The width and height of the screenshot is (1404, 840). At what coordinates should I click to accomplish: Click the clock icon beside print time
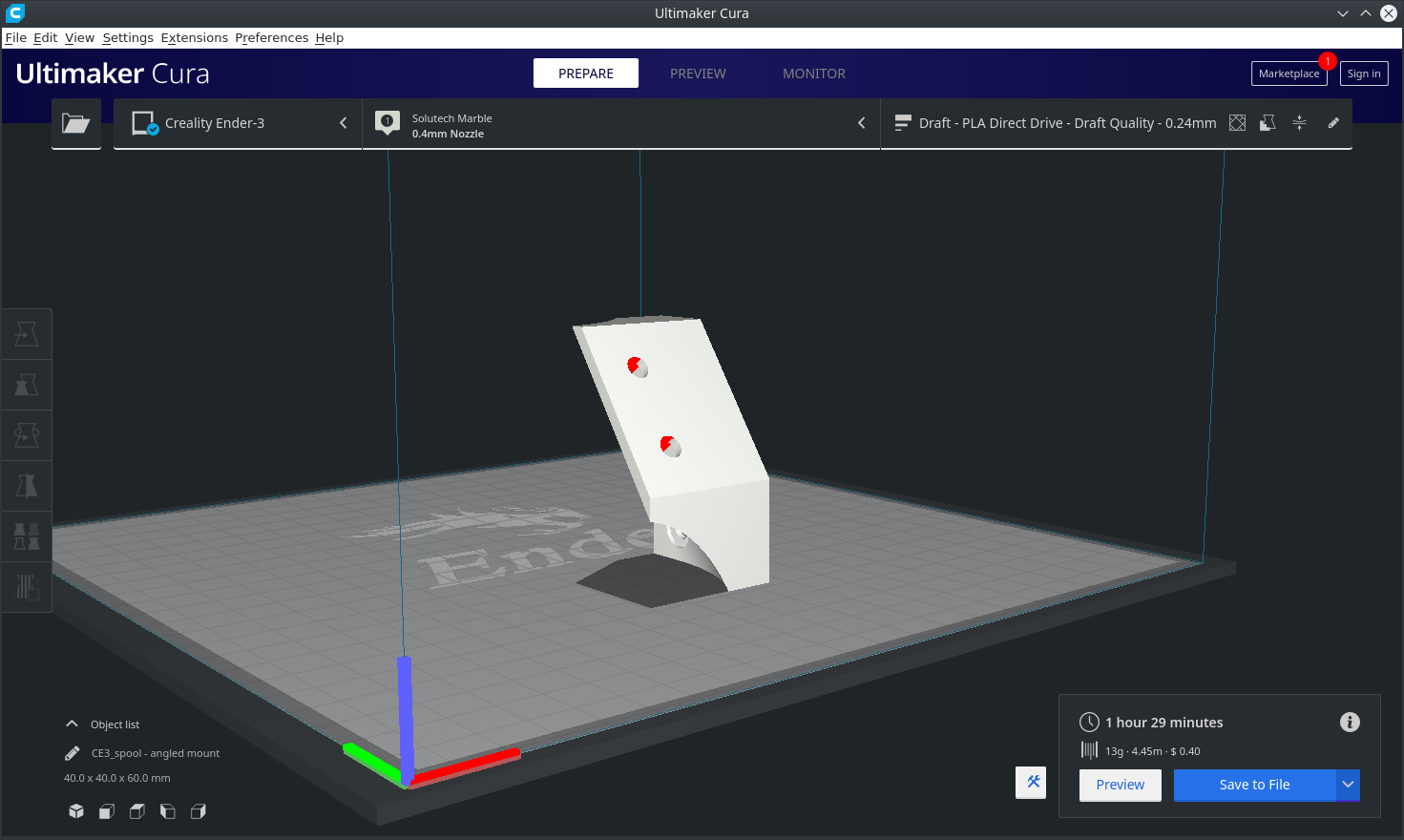(x=1089, y=723)
